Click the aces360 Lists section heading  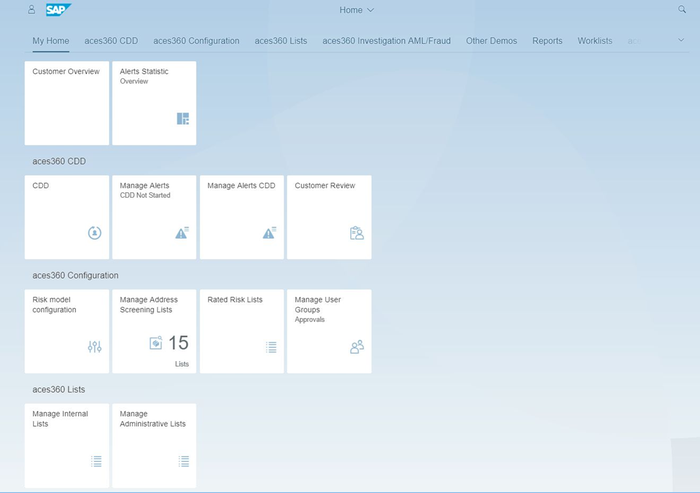coord(58,389)
